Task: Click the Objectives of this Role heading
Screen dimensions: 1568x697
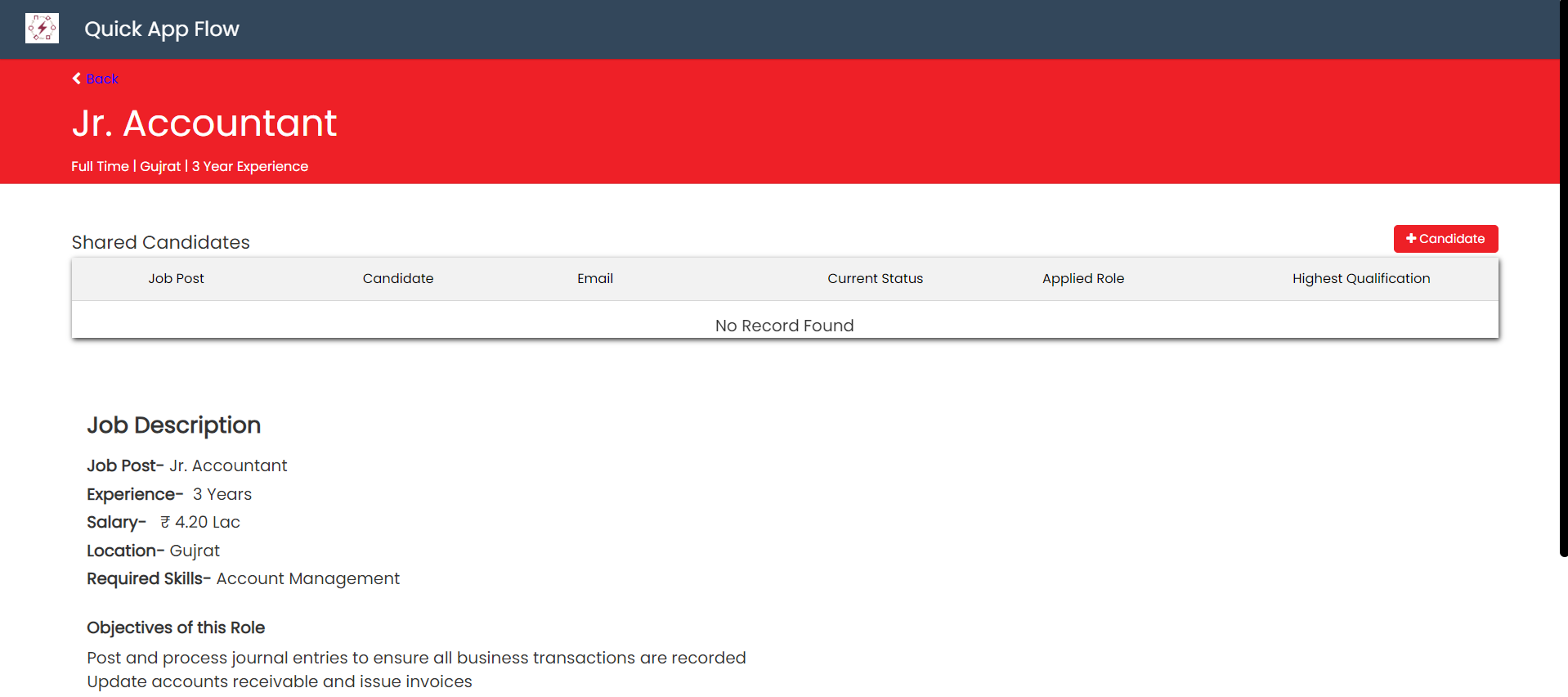Action: [x=176, y=627]
